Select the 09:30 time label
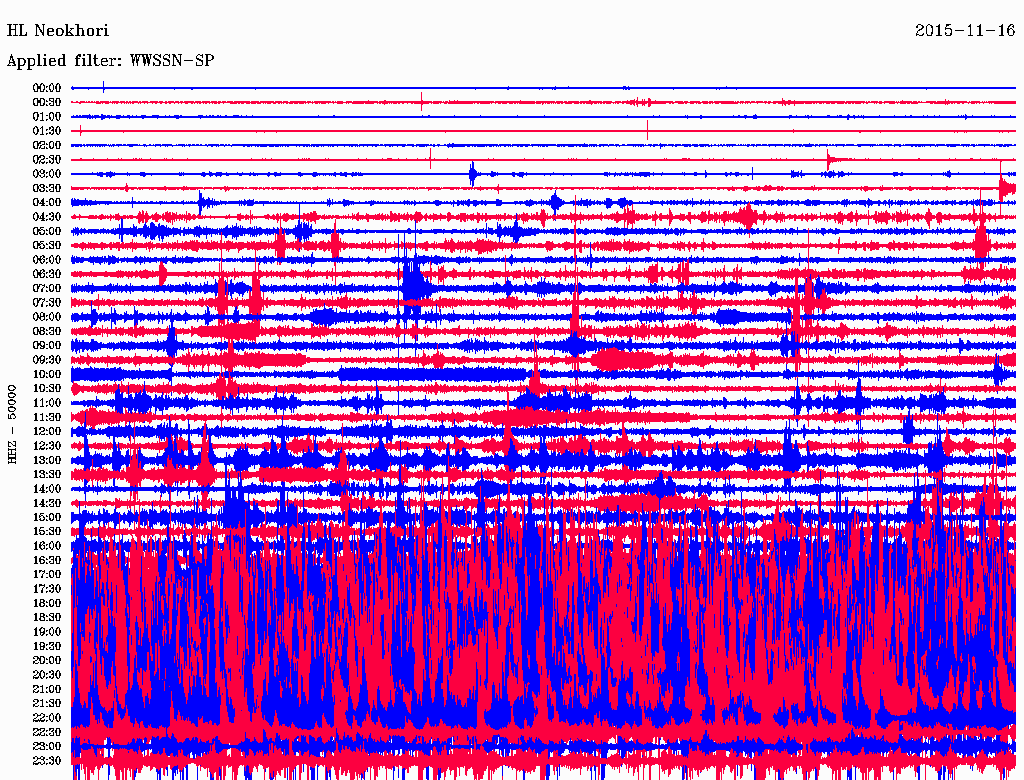Image resolution: width=1024 pixels, height=780 pixels. pyautogui.click(x=47, y=360)
